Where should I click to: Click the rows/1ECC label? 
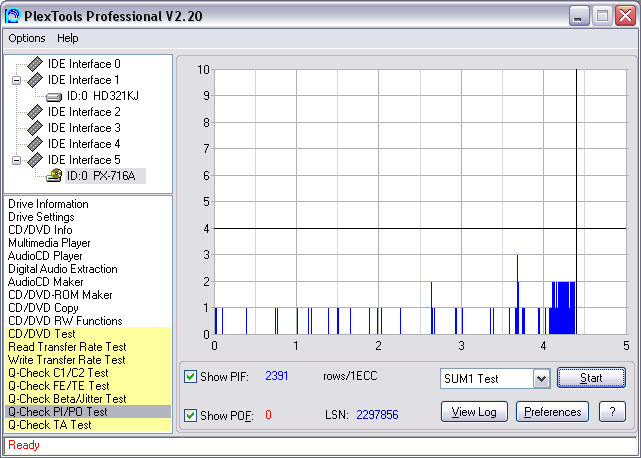tap(350, 376)
